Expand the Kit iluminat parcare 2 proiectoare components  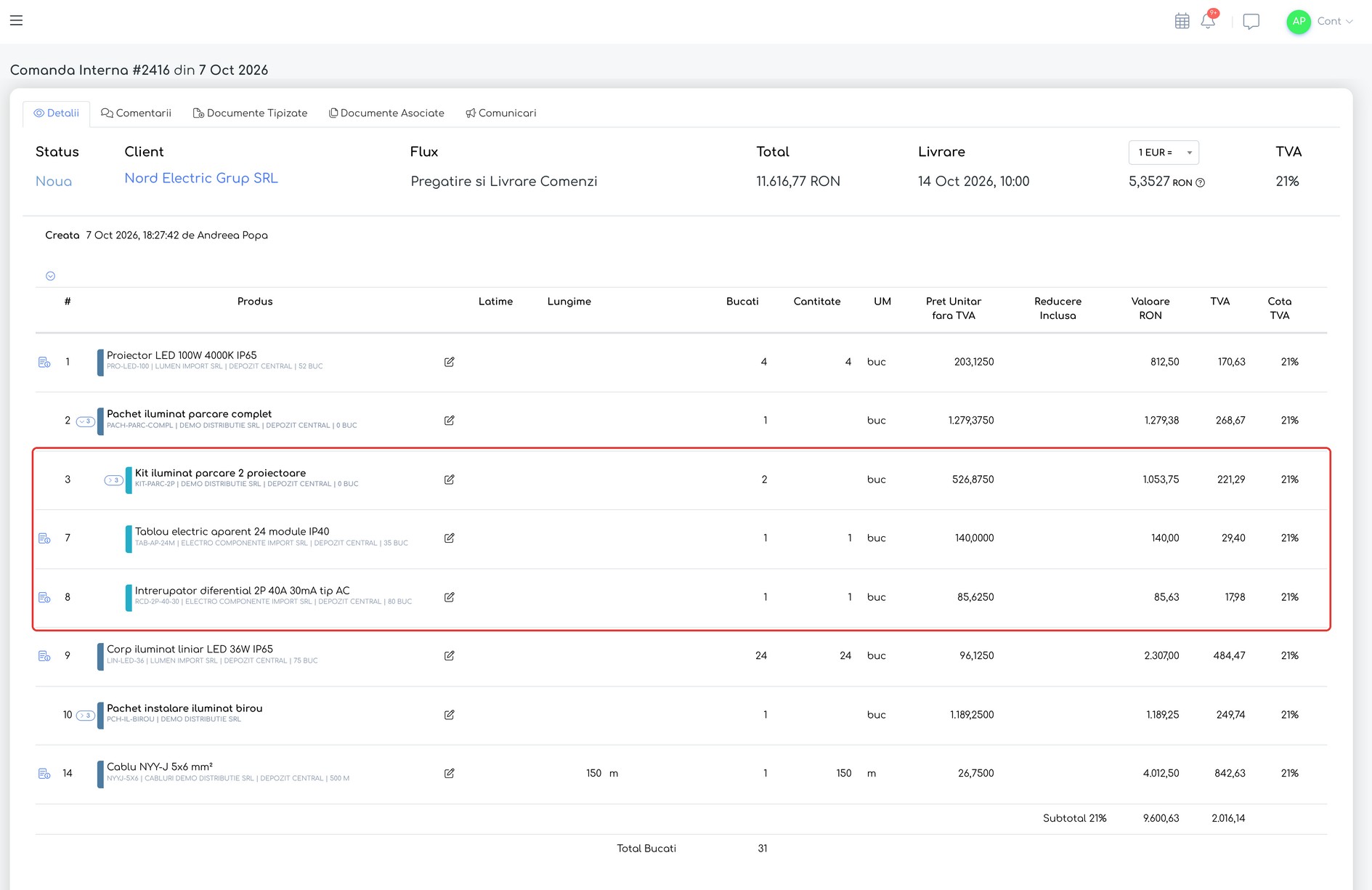point(113,480)
